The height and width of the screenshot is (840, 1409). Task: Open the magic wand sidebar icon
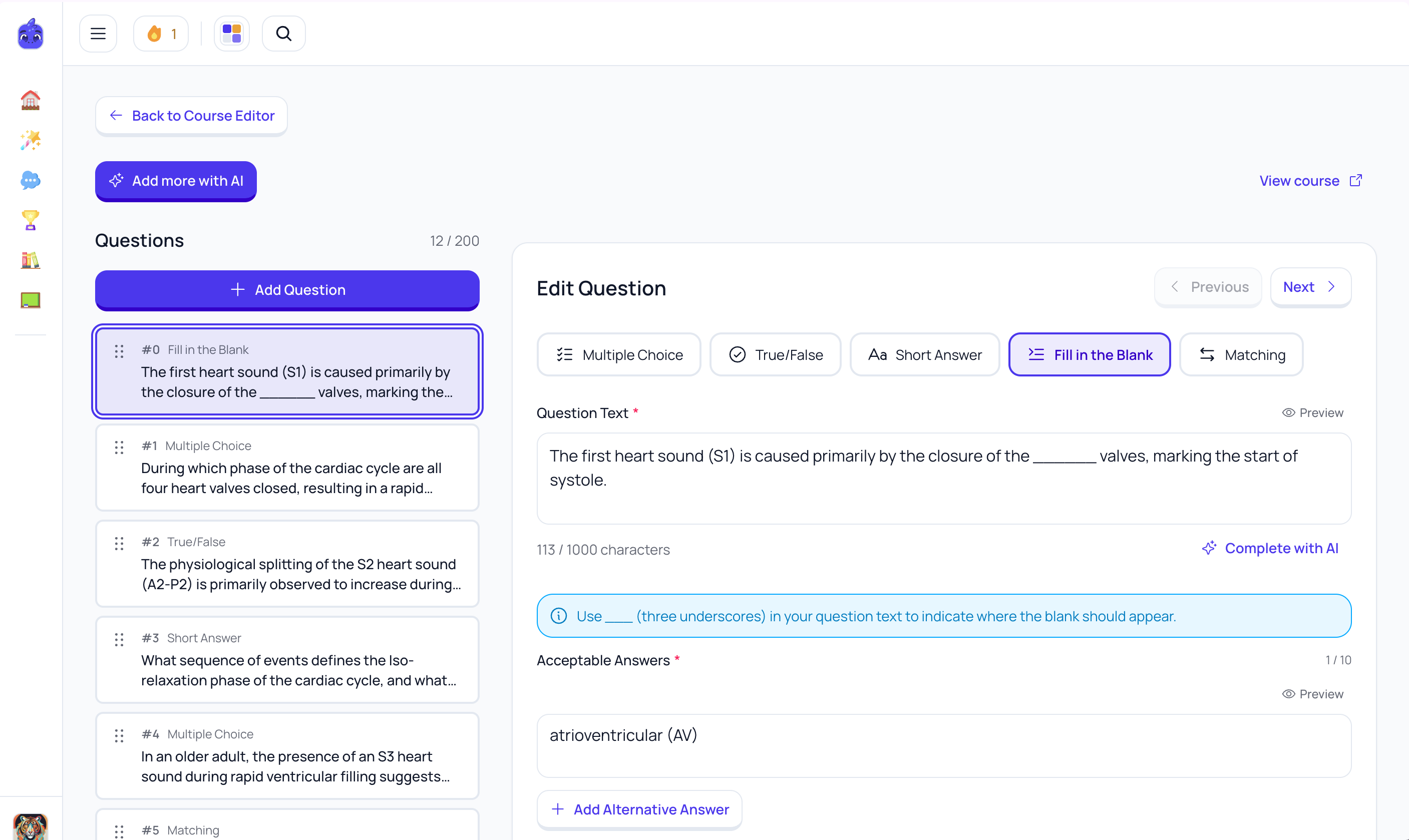31,140
